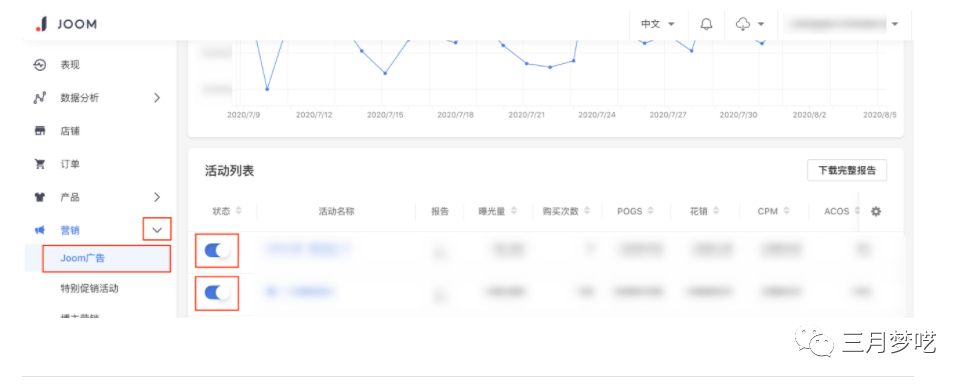The height and width of the screenshot is (385, 968).
Task: Toggle the second campaign status switch
Action: (x=217, y=292)
